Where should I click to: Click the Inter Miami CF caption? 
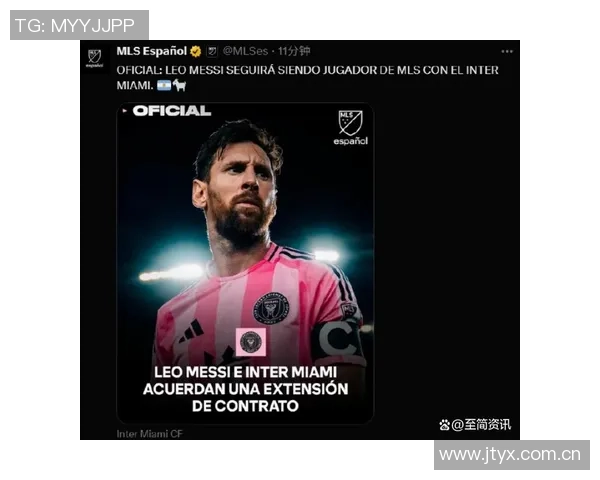150,434
